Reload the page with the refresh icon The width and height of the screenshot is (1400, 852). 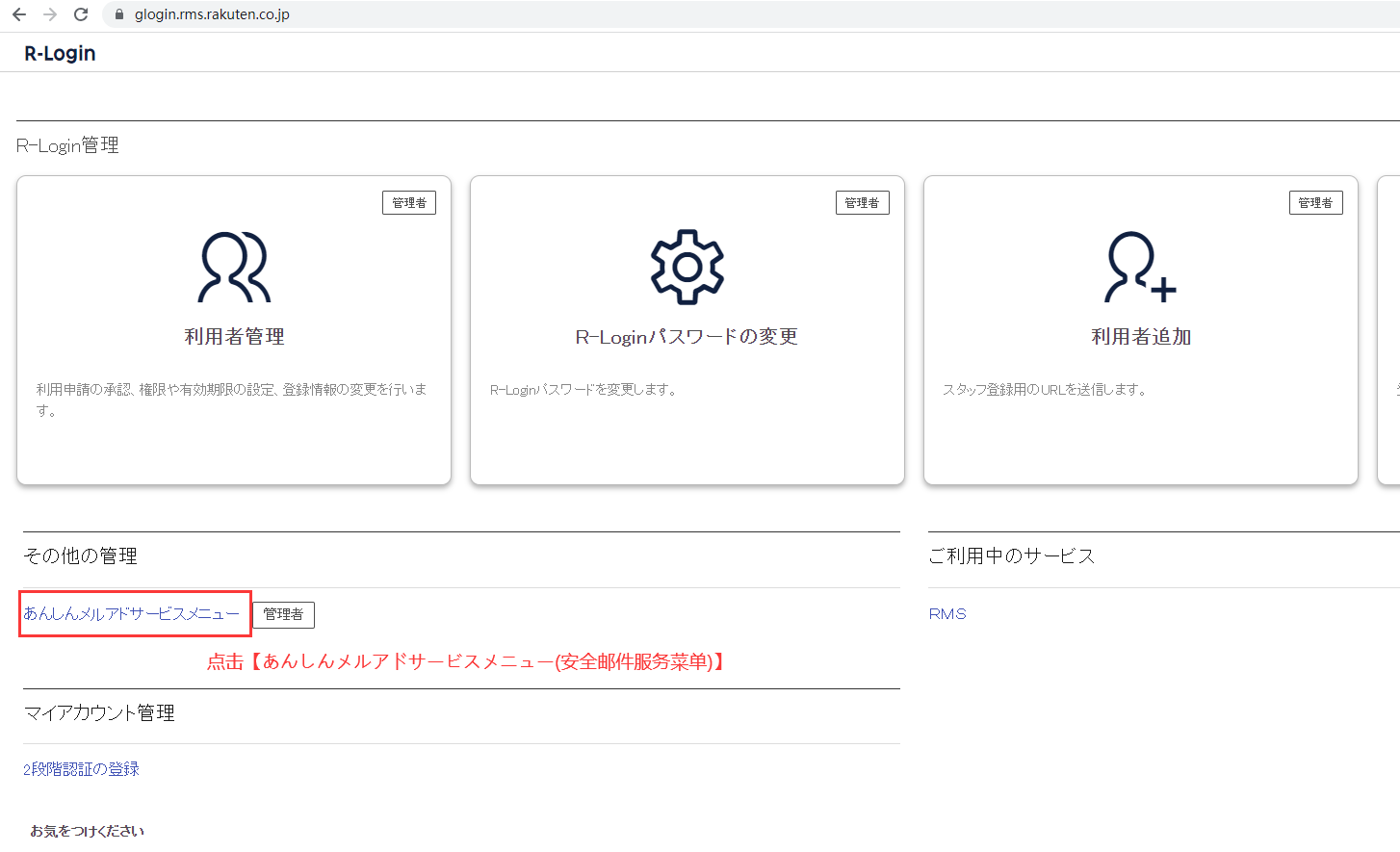point(81,14)
